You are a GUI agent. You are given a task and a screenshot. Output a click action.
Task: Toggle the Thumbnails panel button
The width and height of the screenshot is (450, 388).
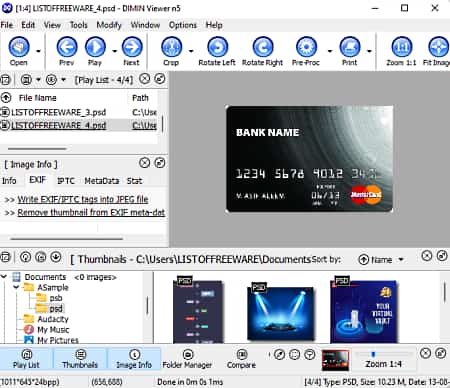80,359
